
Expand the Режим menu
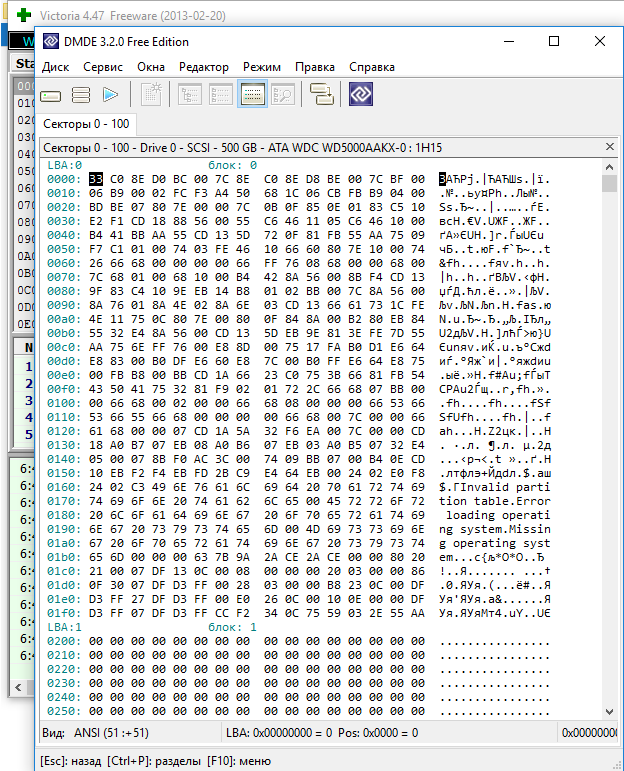pyautogui.click(x=261, y=67)
